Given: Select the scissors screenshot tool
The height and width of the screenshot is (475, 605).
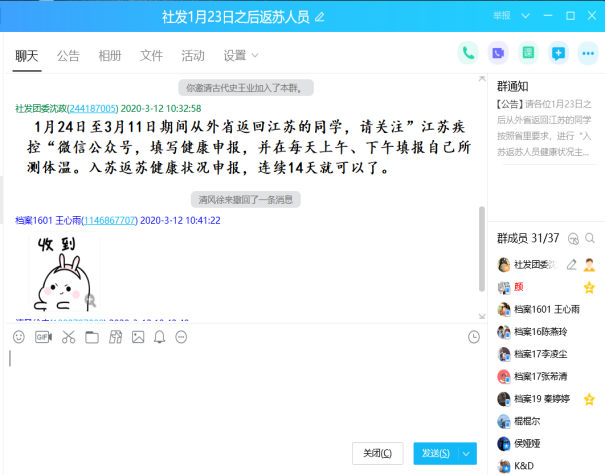Looking at the screenshot, I should pos(68,337).
